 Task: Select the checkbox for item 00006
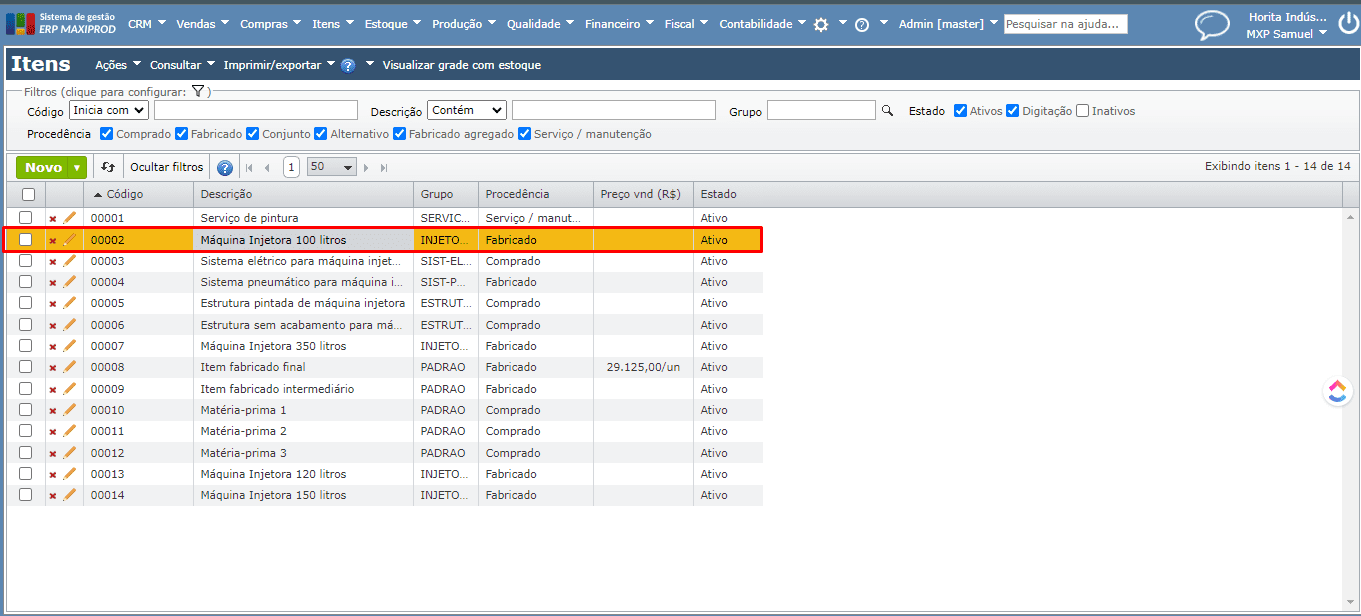25,325
